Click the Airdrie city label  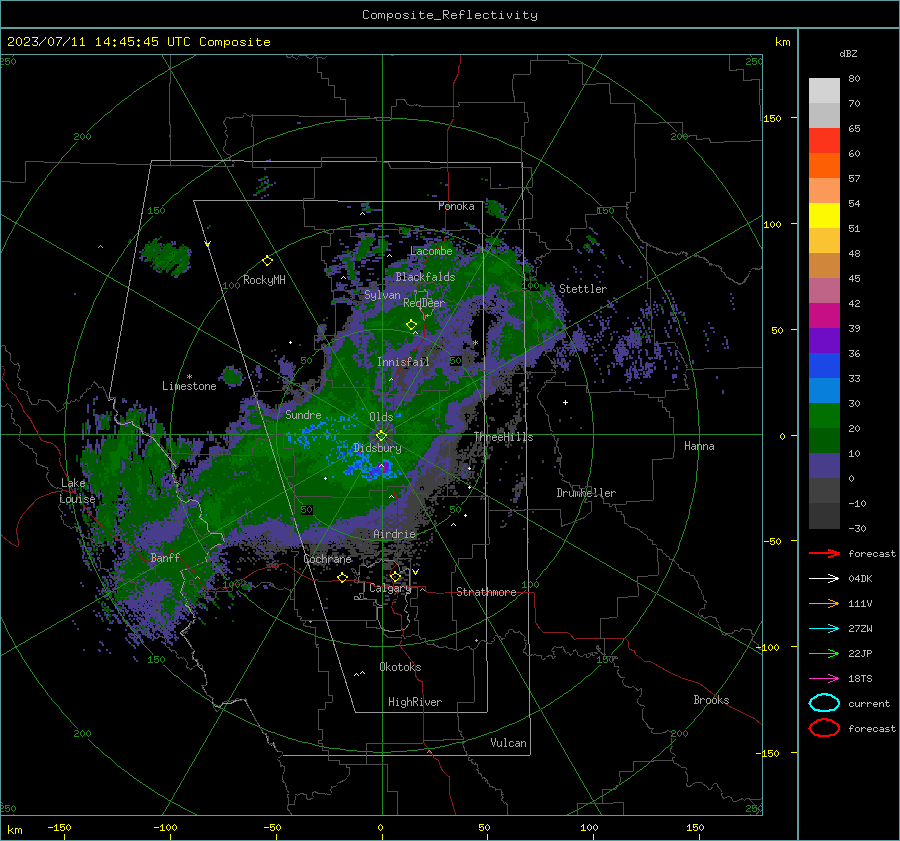click(x=394, y=534)
